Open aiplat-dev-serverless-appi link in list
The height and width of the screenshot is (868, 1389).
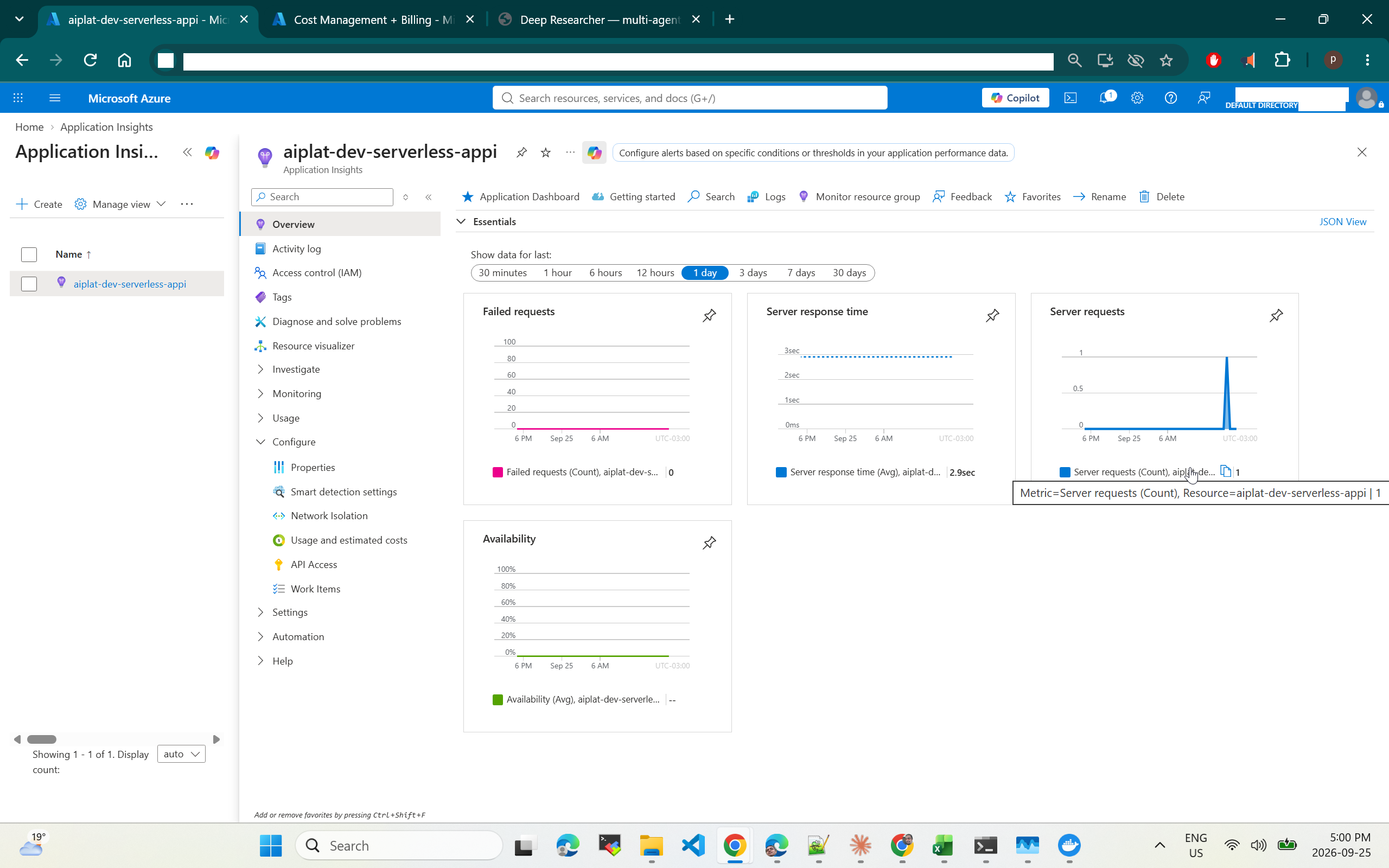coord(130,284)
